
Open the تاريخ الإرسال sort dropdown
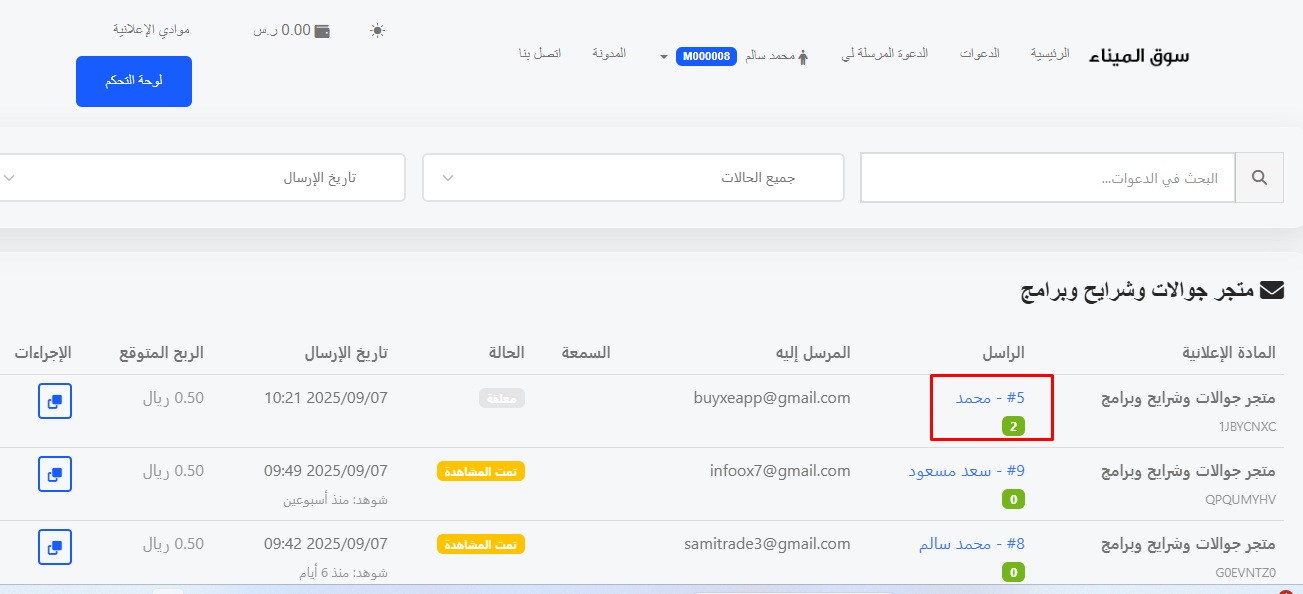(200, 178)
